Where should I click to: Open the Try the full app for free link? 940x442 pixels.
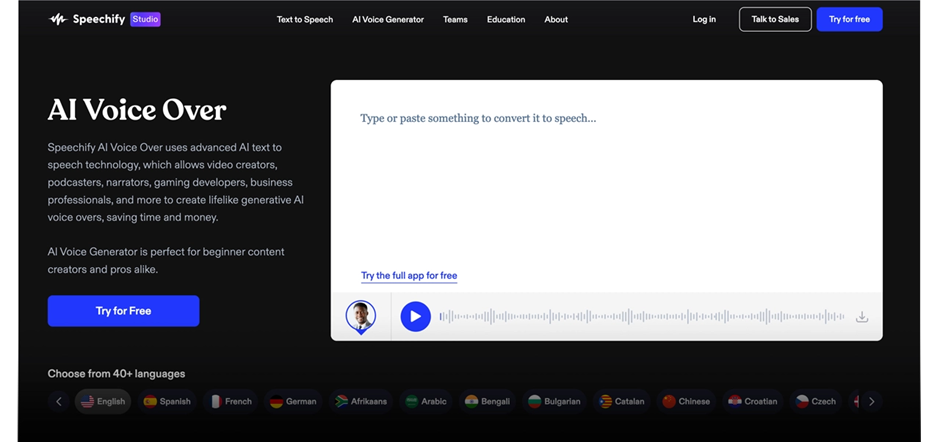point(409,276)
